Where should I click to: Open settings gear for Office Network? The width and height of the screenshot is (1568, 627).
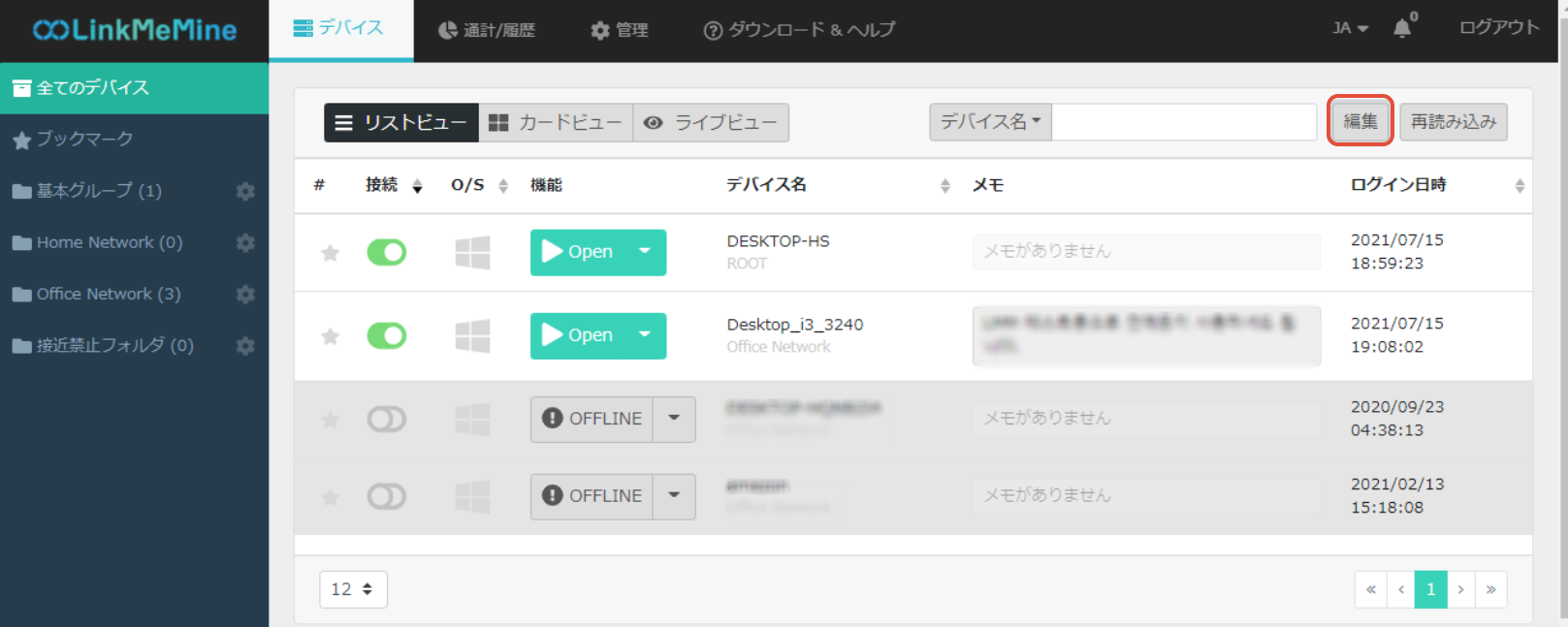coord(245,294)
